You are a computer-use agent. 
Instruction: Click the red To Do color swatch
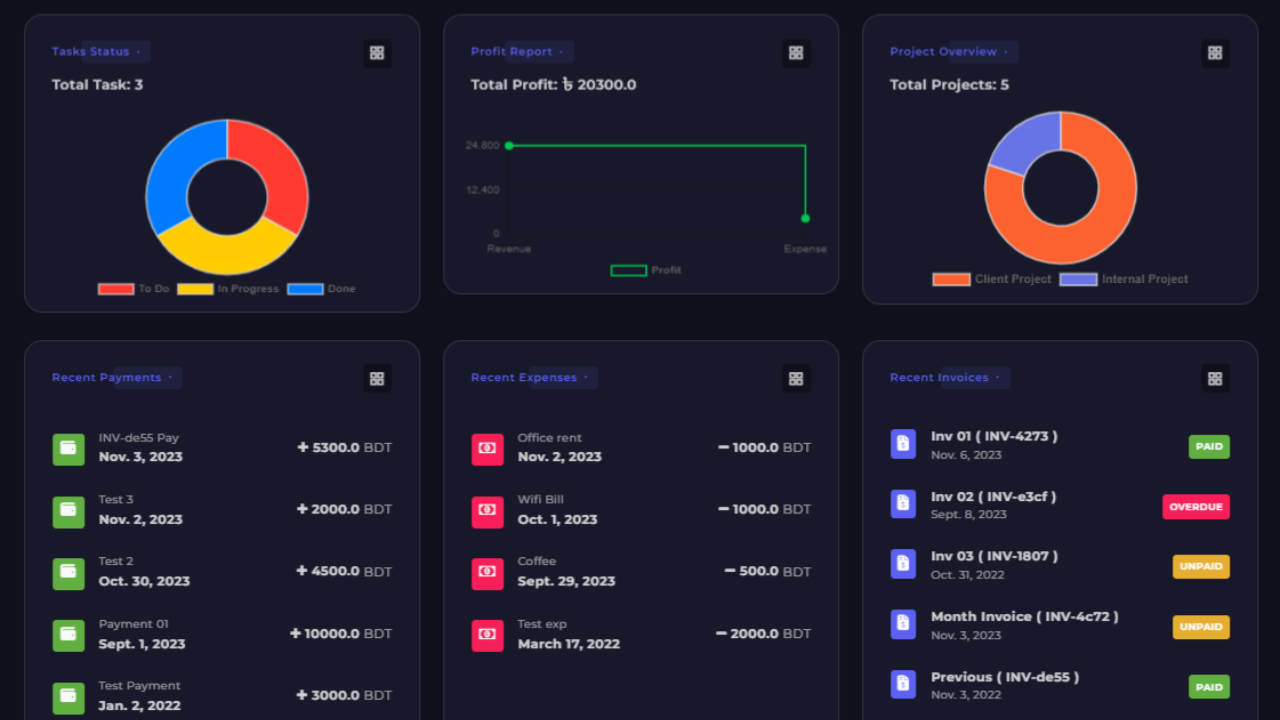(115, 288)
